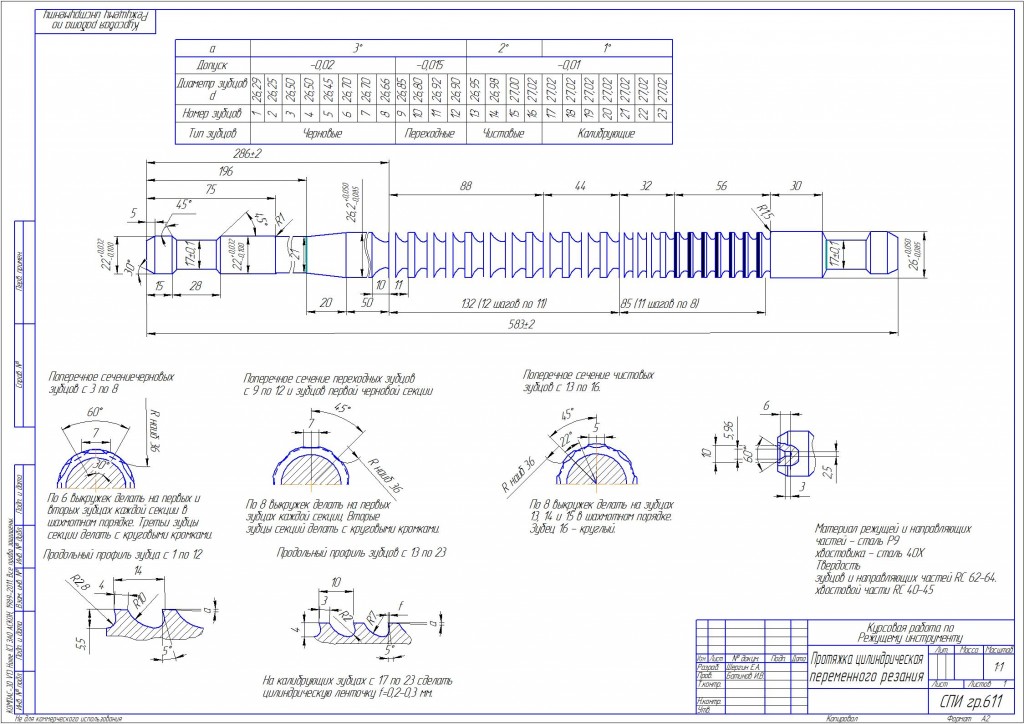Select heading 'Продольный профиль зубца с 1 по 12'

point(123,554)
